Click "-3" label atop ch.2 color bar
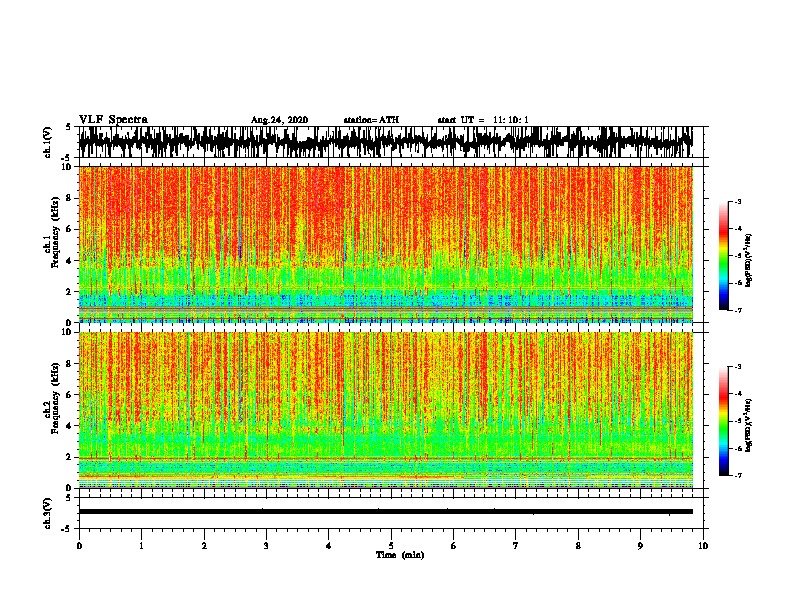Image resolution: width=792 pixels, height=612 pixels. (738, 367)
